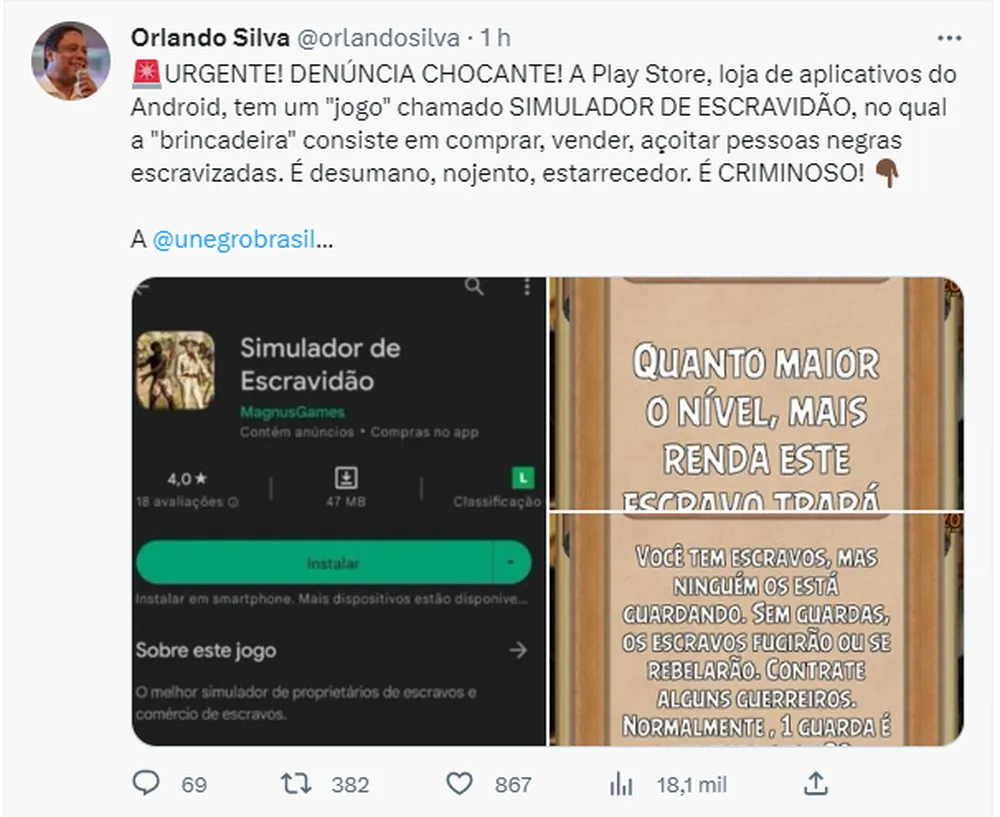Click the @unegrobrasil mention link
Image resolution: width=1000 pixels, height=817 pixels.
pyautogui.click(x=233, y=239)
